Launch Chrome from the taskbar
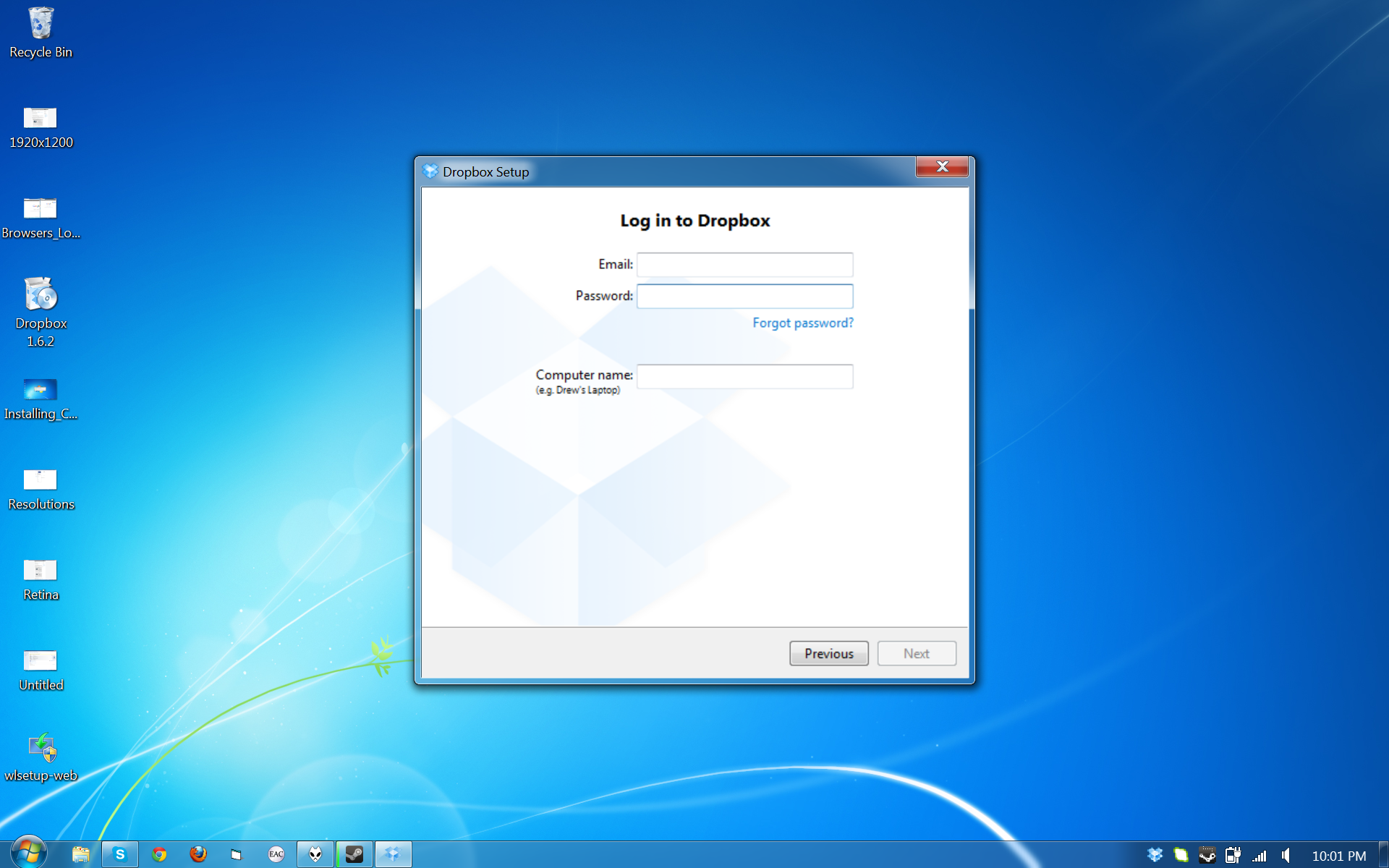Image resolution: width=1389 pixels, height=868 pixels. pyautogui.click(x=159, y=854)
